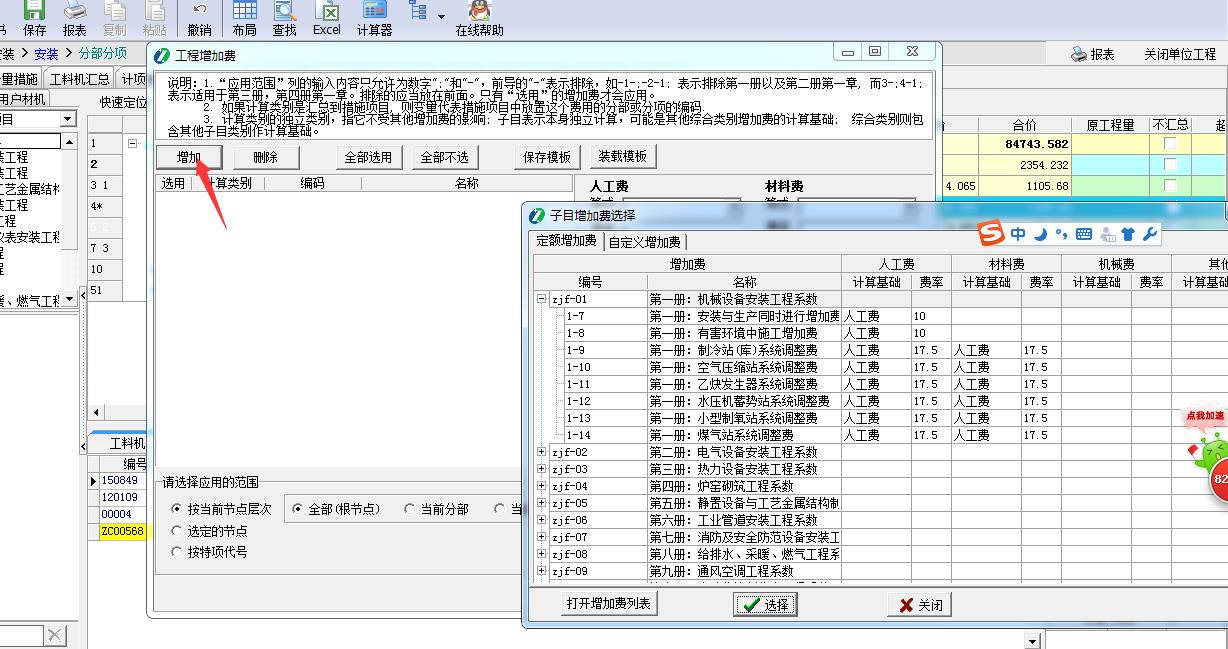Click the 选择 confirm button
This screenshot has width=1228, height=649.
click(x=766, y=604)
